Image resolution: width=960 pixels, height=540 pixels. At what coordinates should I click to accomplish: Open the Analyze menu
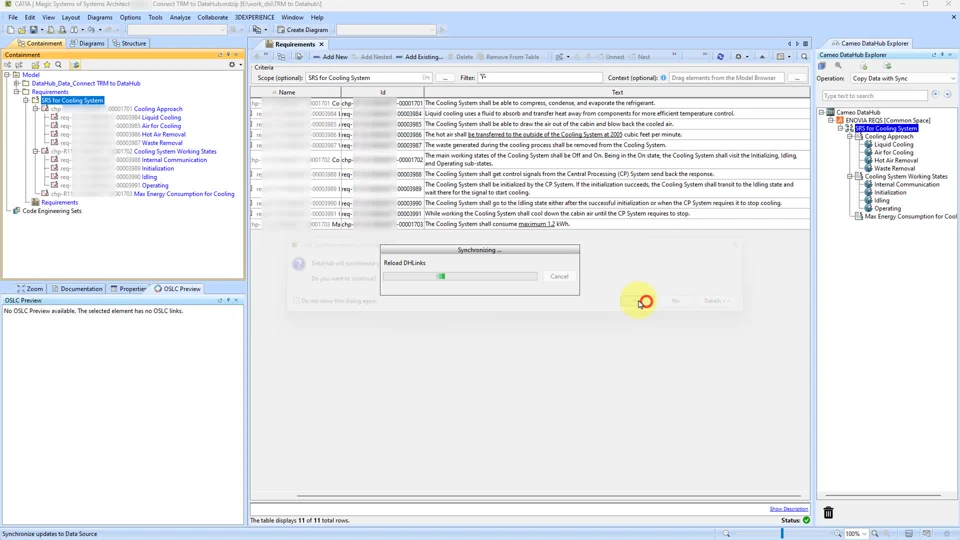coord(180,17)
